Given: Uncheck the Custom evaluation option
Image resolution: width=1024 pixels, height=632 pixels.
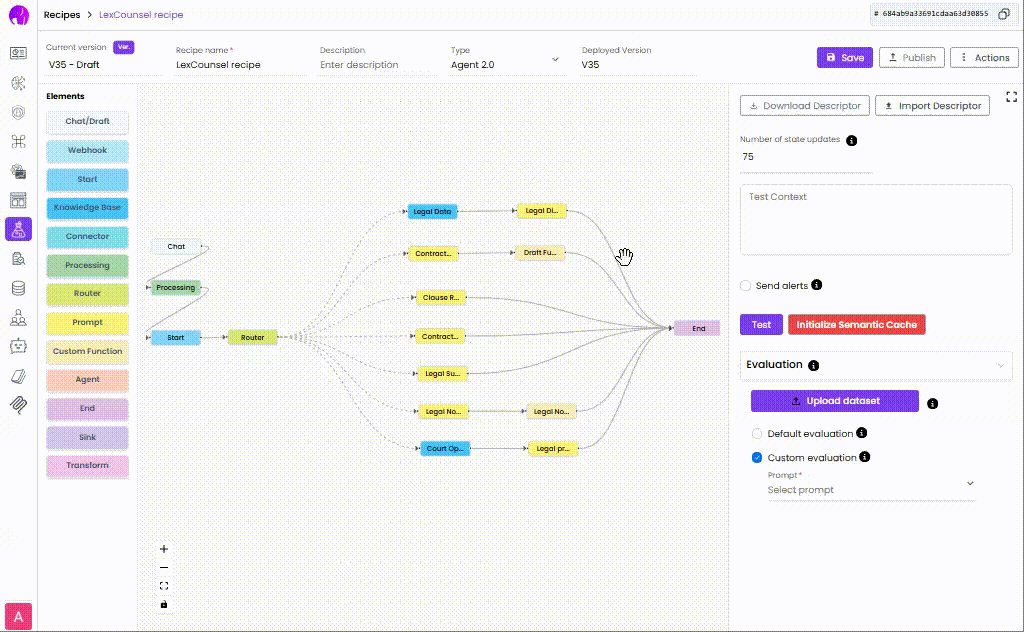Looking at the screenshot, I should tap(758, 458).
